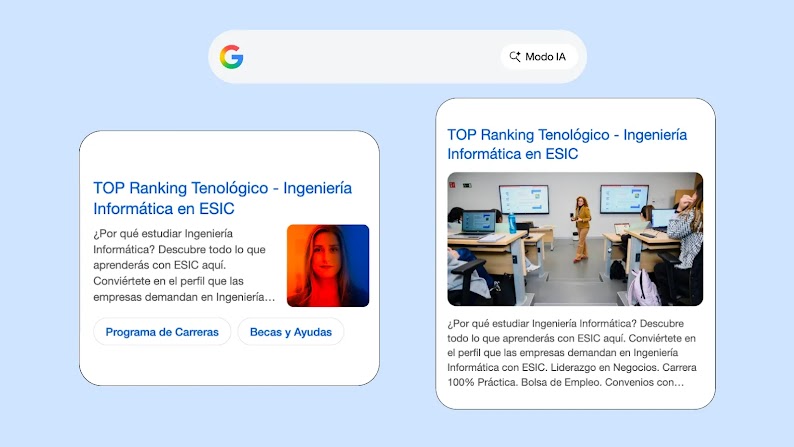Focus the Google search input field
Screen dimensions: 794x447
point(398,57)
